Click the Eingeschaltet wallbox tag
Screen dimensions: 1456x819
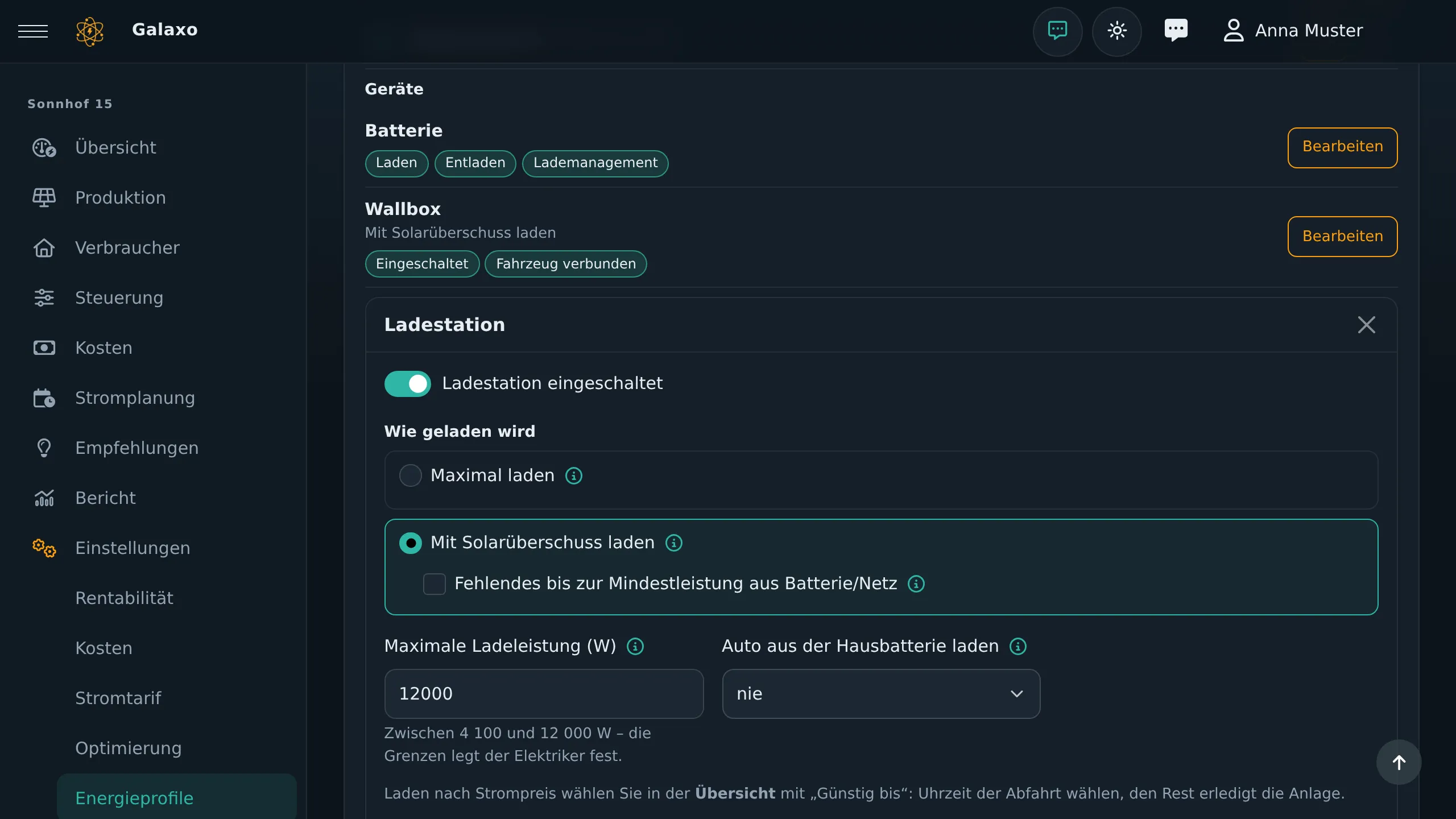[422, 264]
